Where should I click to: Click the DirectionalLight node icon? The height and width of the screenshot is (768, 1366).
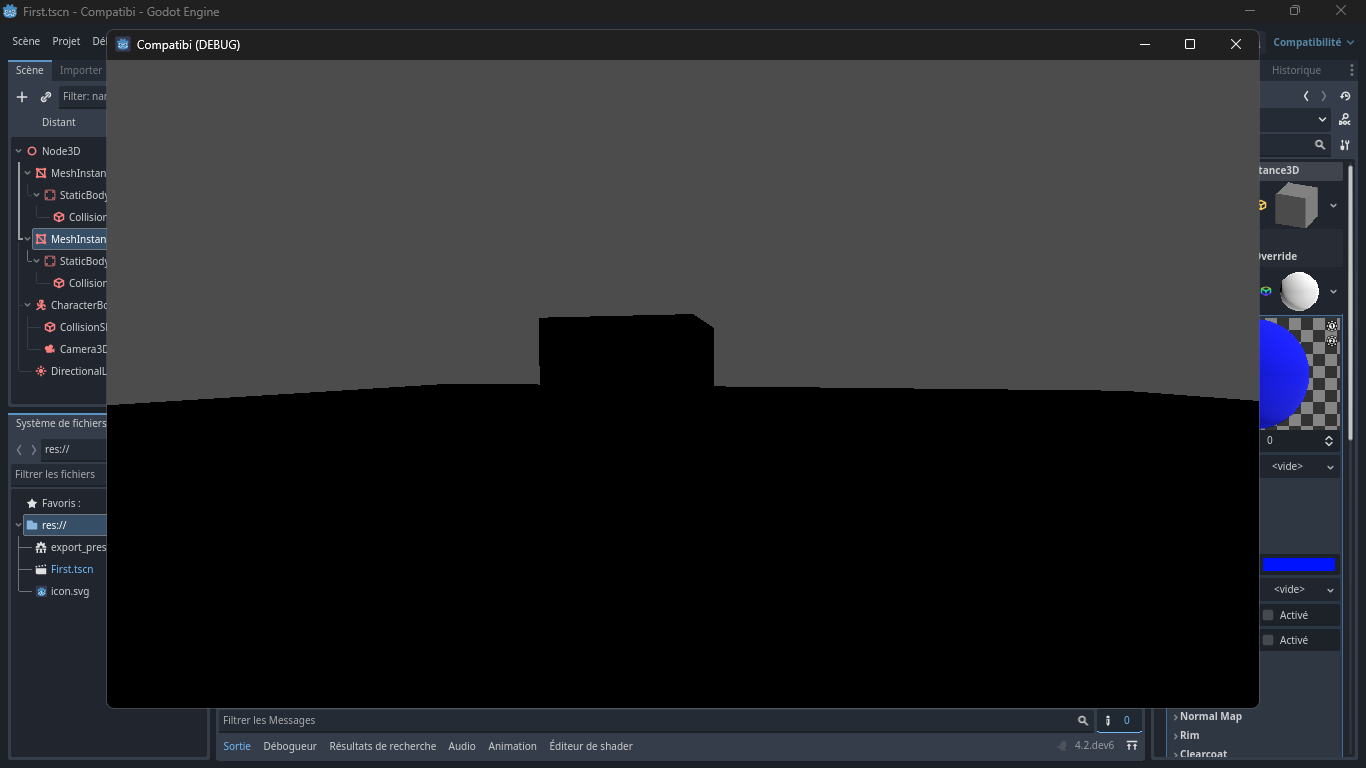(x=41, y=371)
